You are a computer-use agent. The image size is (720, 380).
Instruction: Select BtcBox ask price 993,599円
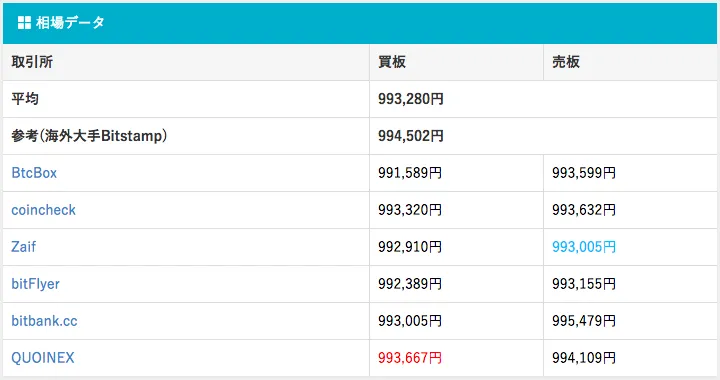pos(584,173)
